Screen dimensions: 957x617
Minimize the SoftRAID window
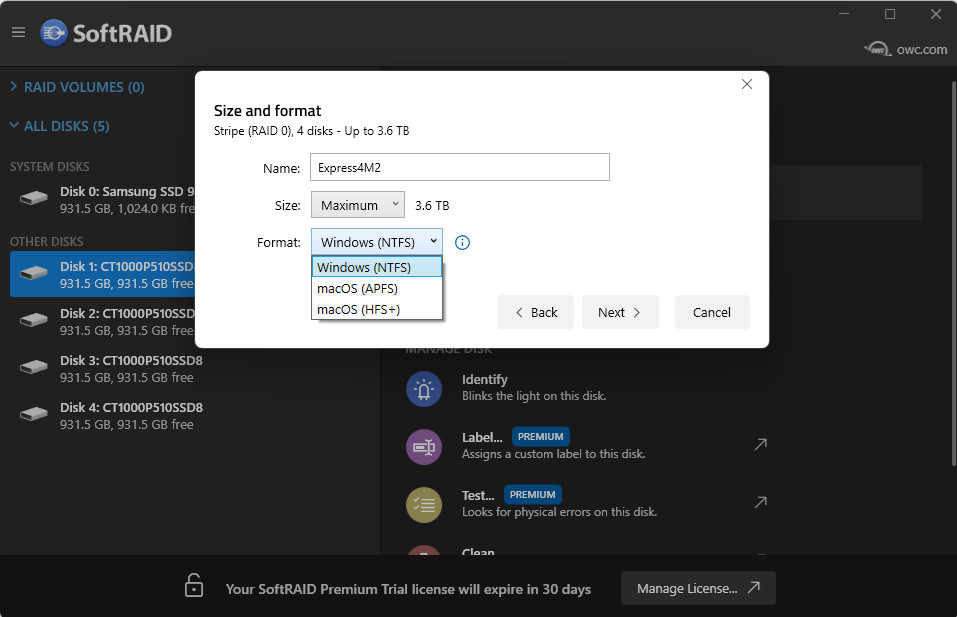point(844,14)
